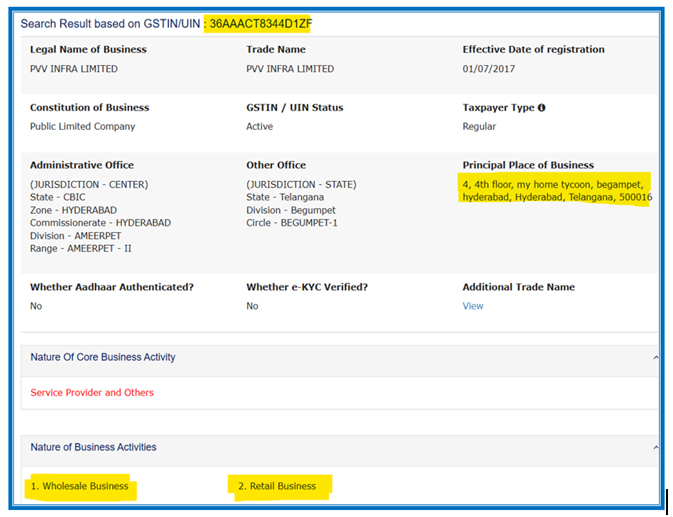Image resolution: width=673 pixels, height=517 pixels.
Task: Click PVV INFRA LIMITED under Trade Name
Action: coord(290,69)
